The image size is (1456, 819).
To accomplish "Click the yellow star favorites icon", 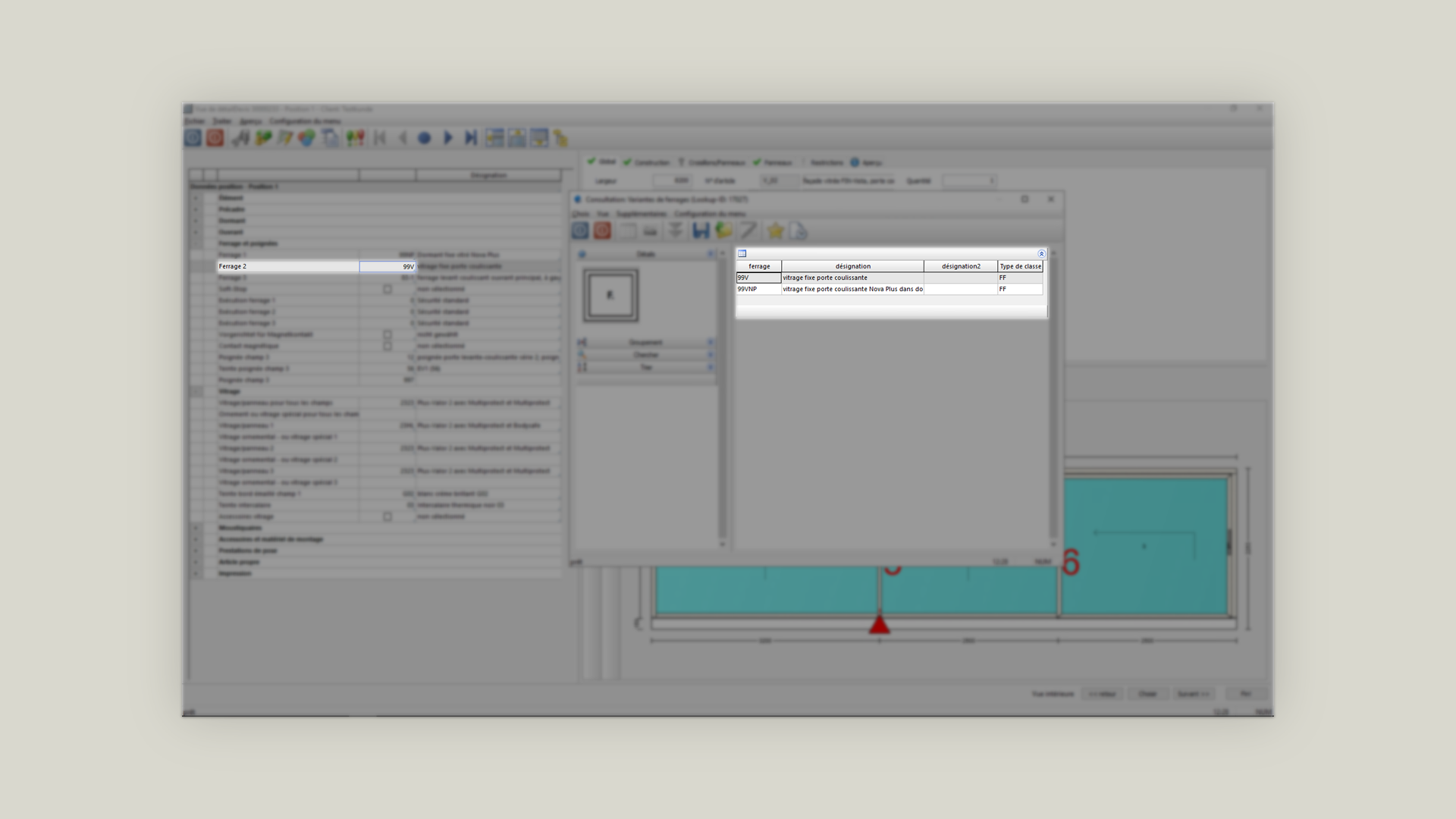I will tap(775, 231).
